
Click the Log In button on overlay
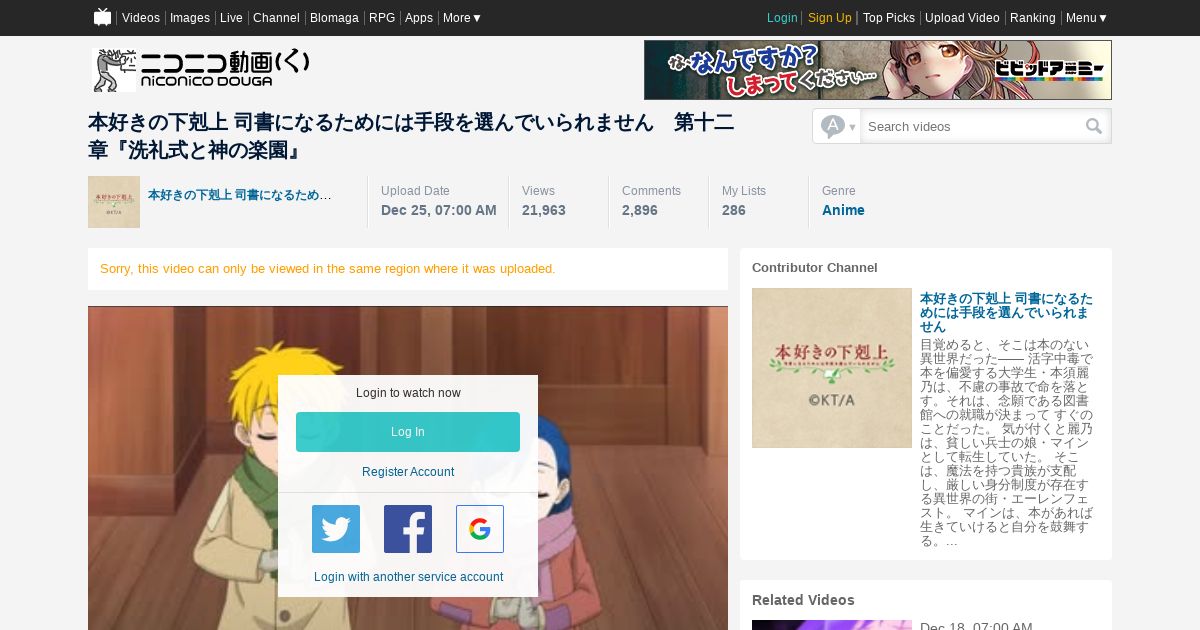(408, 432)
